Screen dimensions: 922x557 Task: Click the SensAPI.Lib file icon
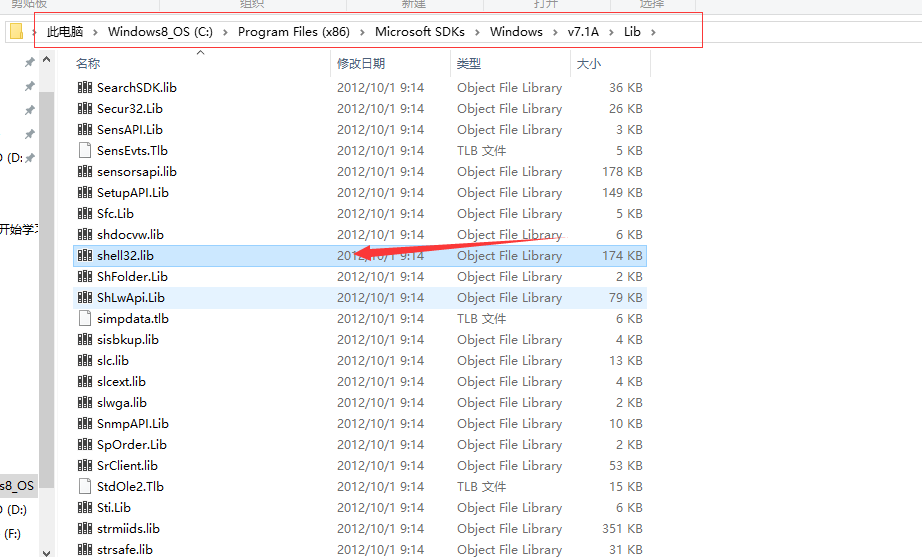point(85,129)
